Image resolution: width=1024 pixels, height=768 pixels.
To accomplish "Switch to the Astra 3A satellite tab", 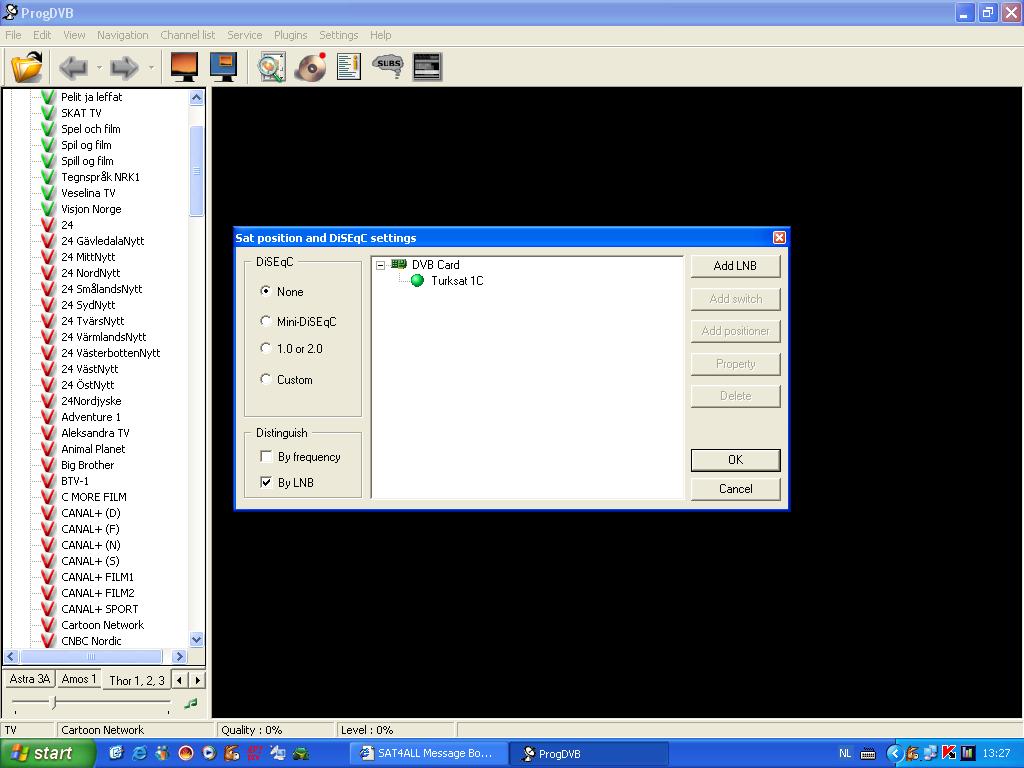I will 29,679.
